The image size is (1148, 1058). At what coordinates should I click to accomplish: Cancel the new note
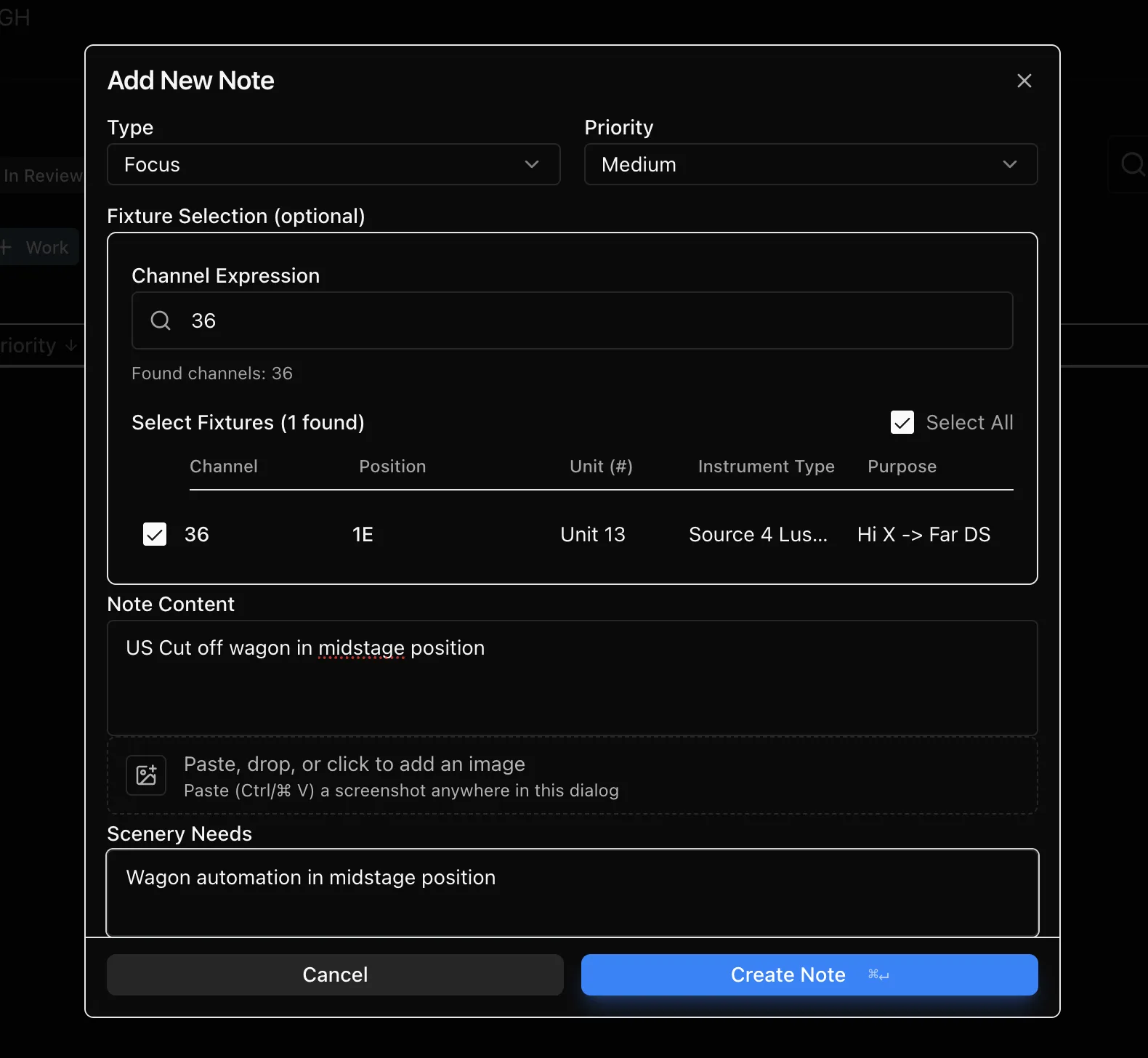(x=335, y=974)
